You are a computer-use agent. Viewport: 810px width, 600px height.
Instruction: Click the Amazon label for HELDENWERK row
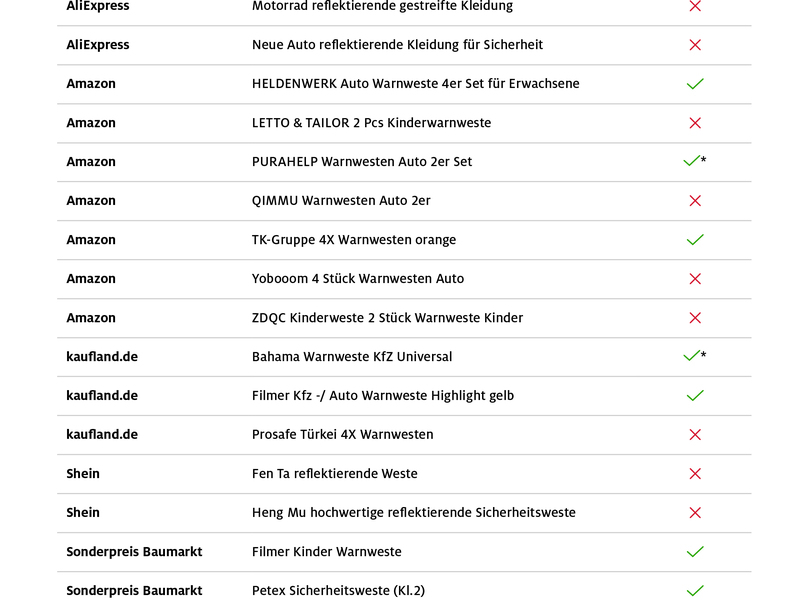point(91,84)
